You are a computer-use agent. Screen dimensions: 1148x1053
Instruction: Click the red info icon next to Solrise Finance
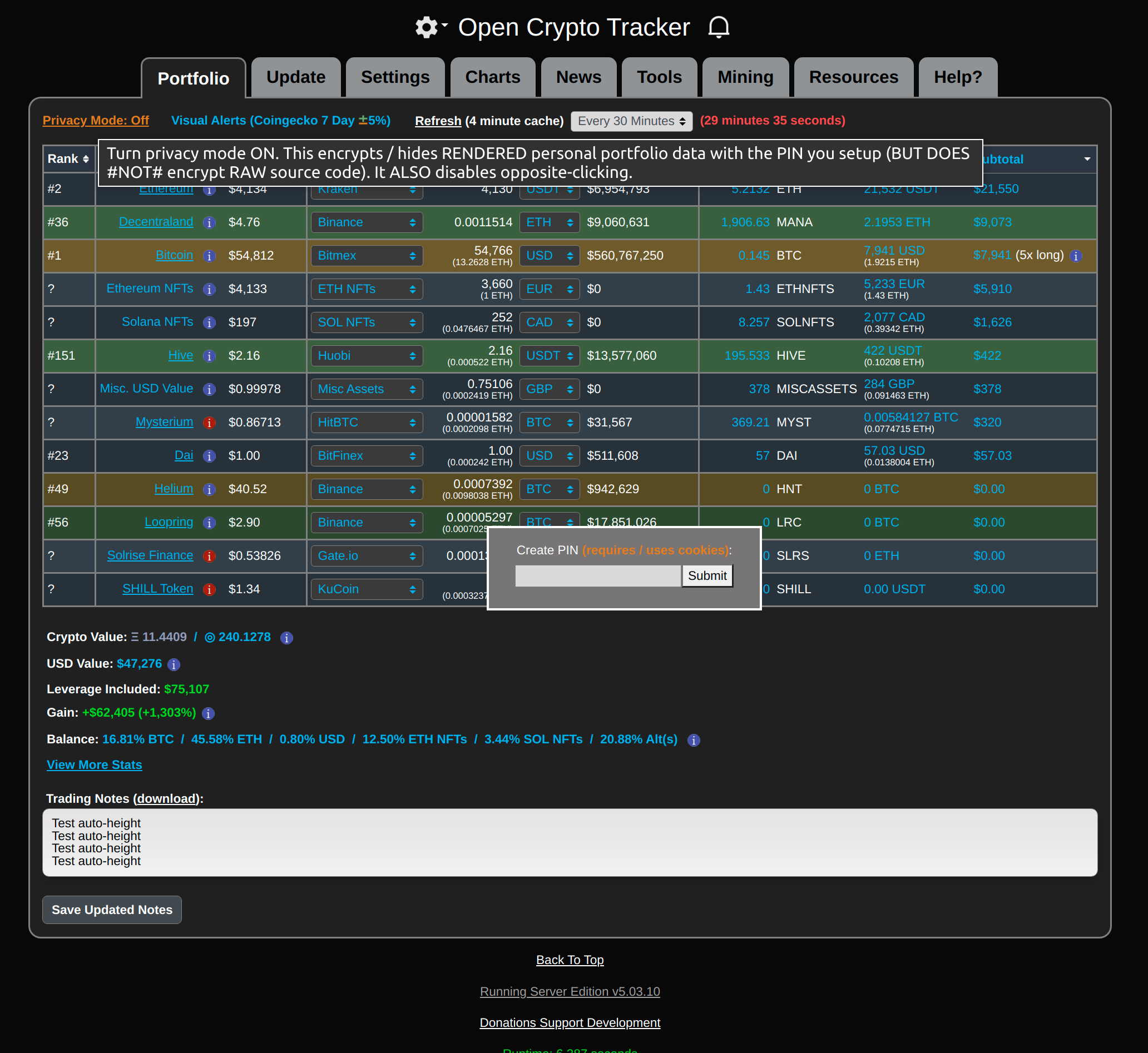(x=209, y=556)
